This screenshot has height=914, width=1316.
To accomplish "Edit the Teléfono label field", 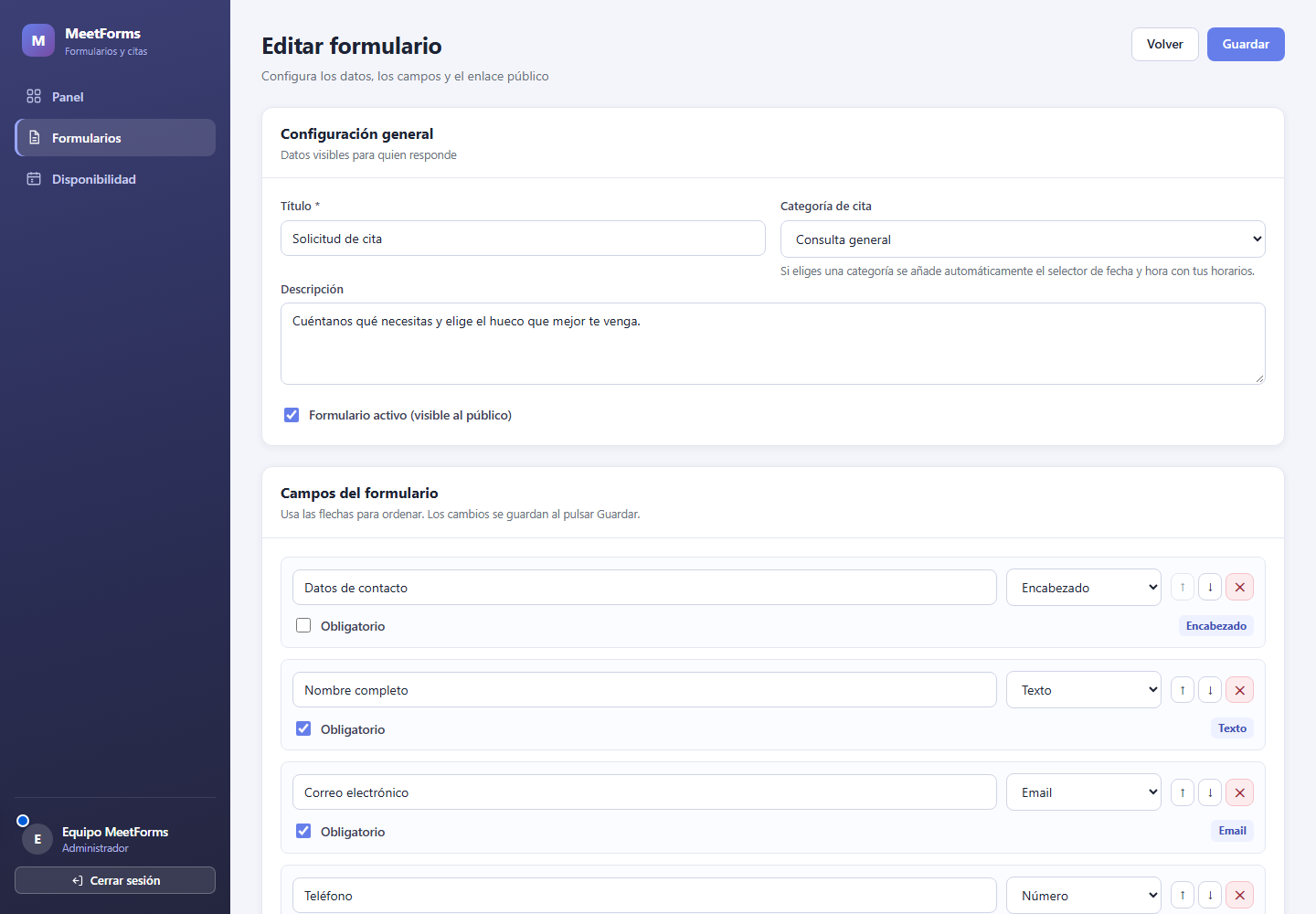I will click(644, 896).
